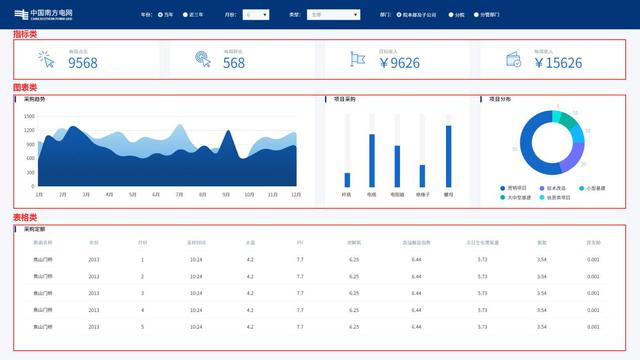Click the tallest bar in bar chart
This screenshot has width=640, height=360.
point(449,156)
